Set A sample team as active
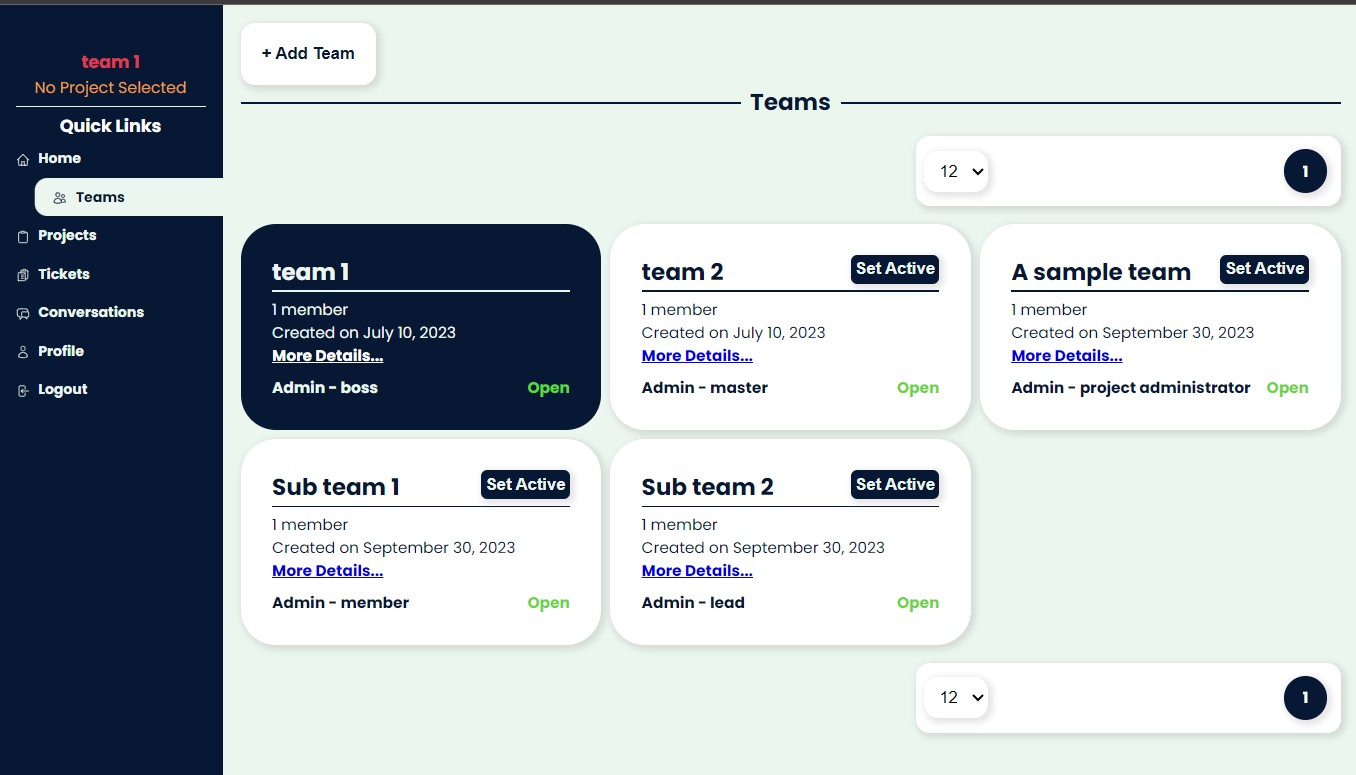Viewport: 1356px width, 775px height. click(1264, 269)
